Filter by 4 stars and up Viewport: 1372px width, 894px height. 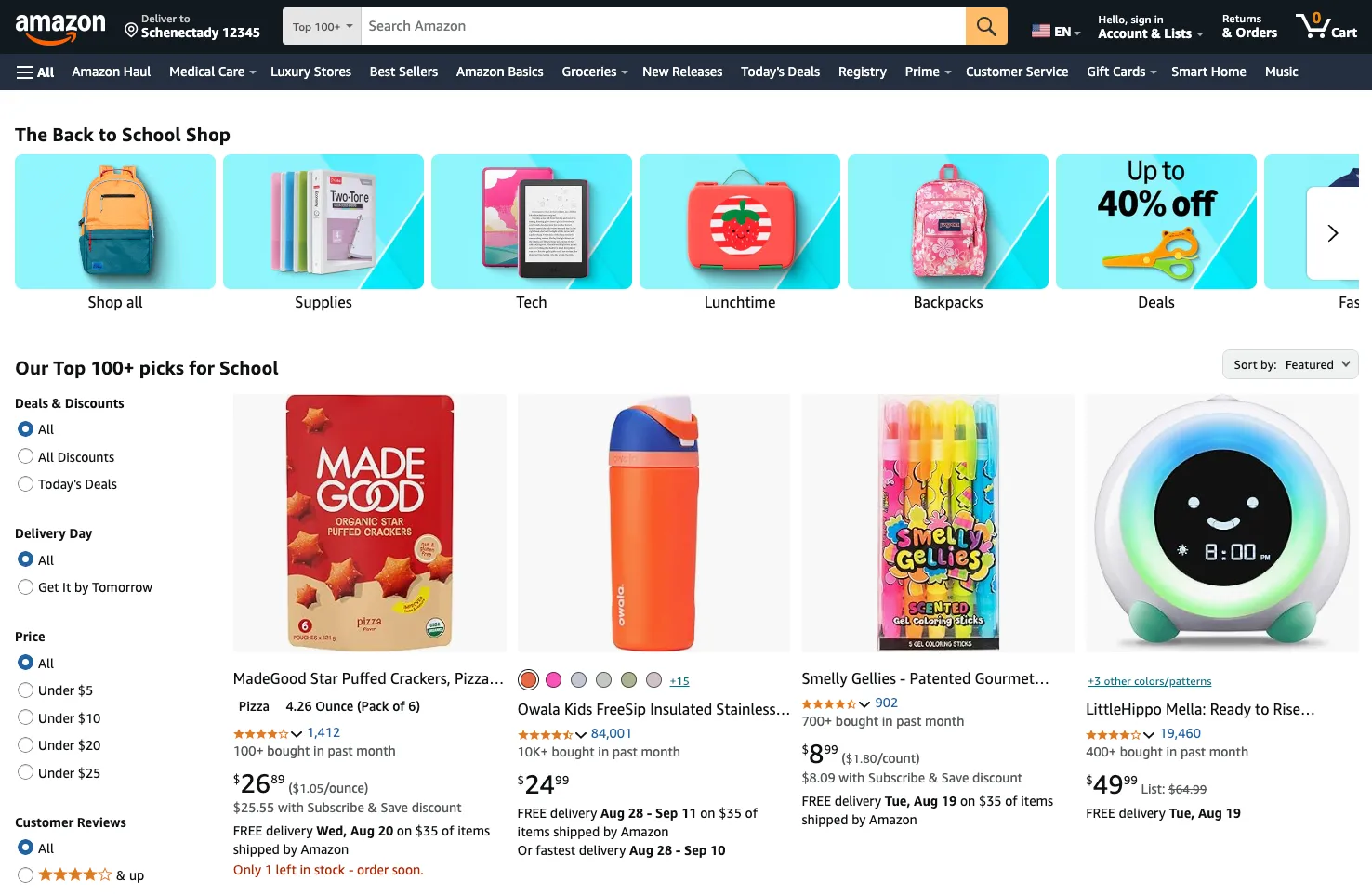[x=26, y=874]
